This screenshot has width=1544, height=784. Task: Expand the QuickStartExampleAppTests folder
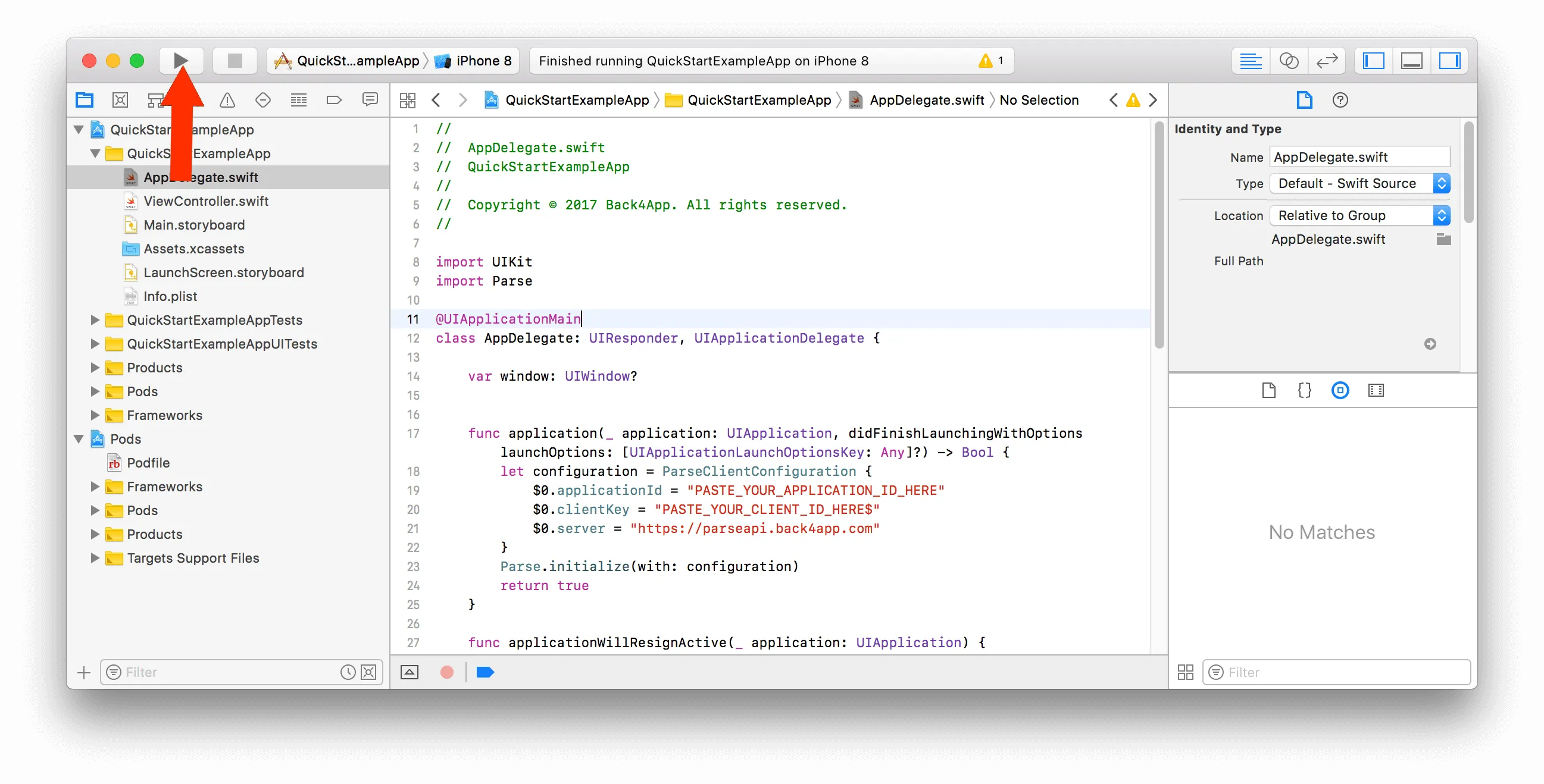[x=95, y=320]
